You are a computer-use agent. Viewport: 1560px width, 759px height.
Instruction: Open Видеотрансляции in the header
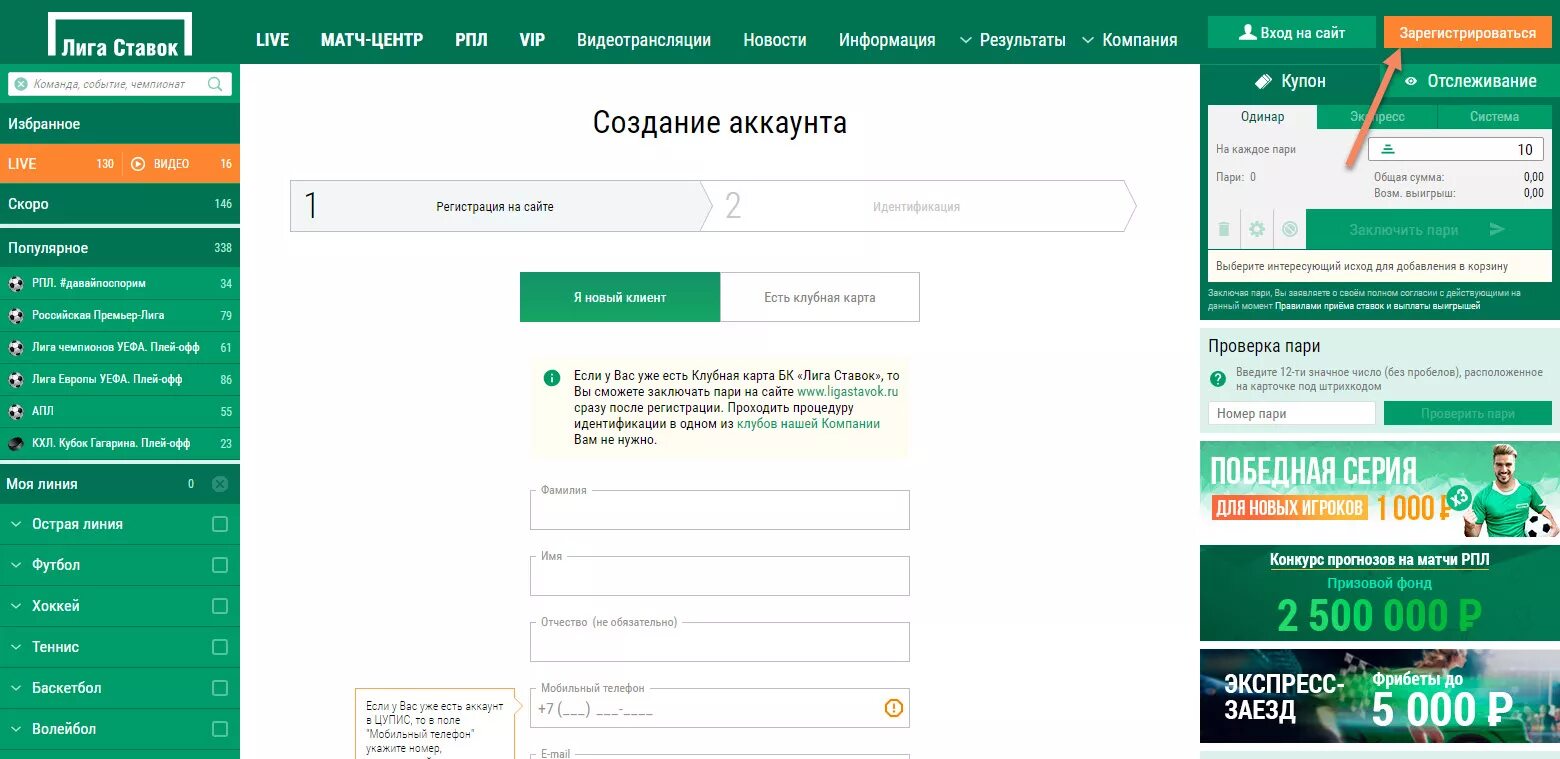tap(644, 40)
